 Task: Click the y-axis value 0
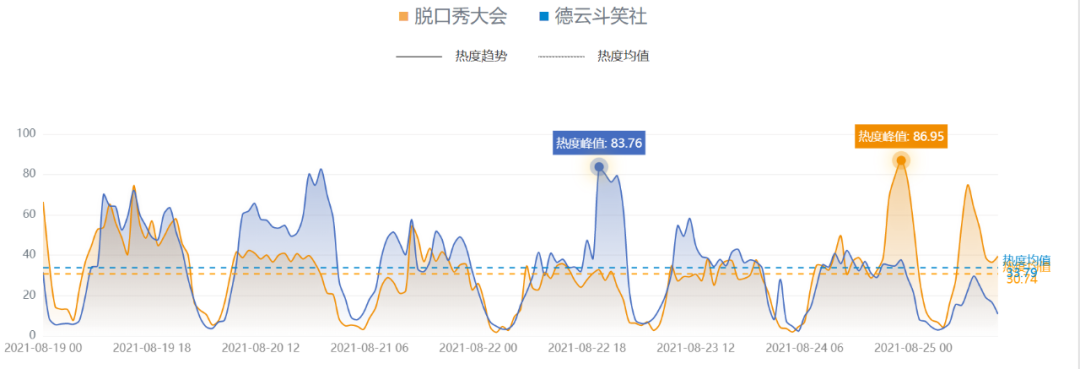click(x=32, y=335)
